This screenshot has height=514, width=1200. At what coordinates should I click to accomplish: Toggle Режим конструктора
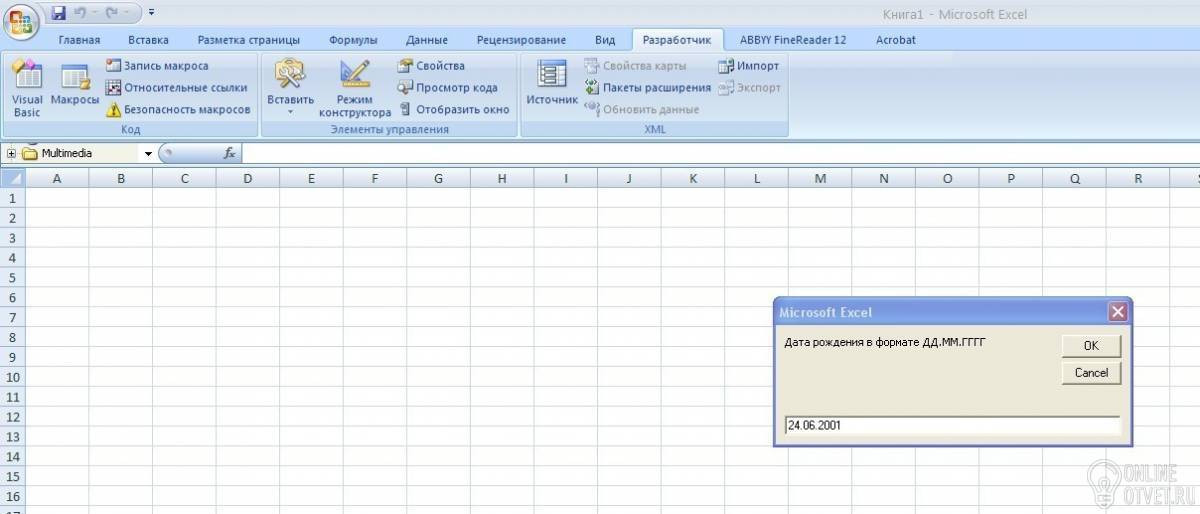[355, 89]
